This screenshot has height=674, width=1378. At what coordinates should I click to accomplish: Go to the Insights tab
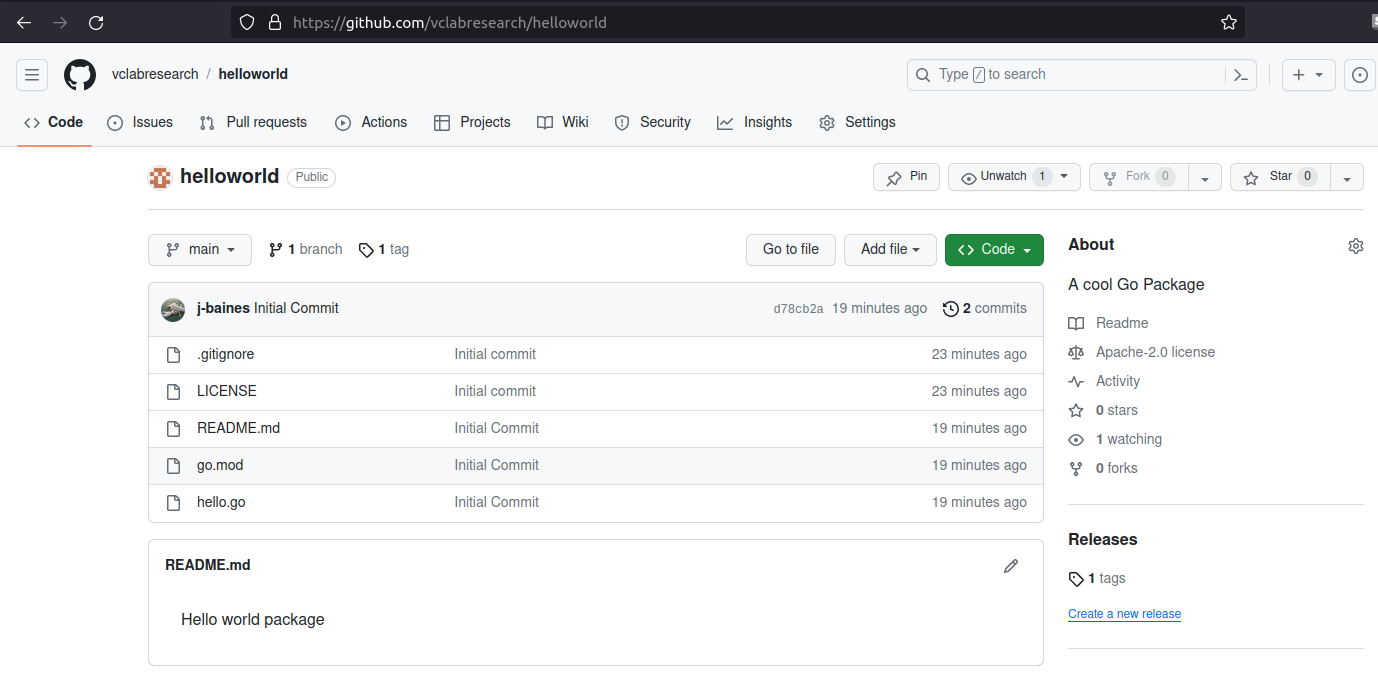pyautogui.click(x=754, y=122)
